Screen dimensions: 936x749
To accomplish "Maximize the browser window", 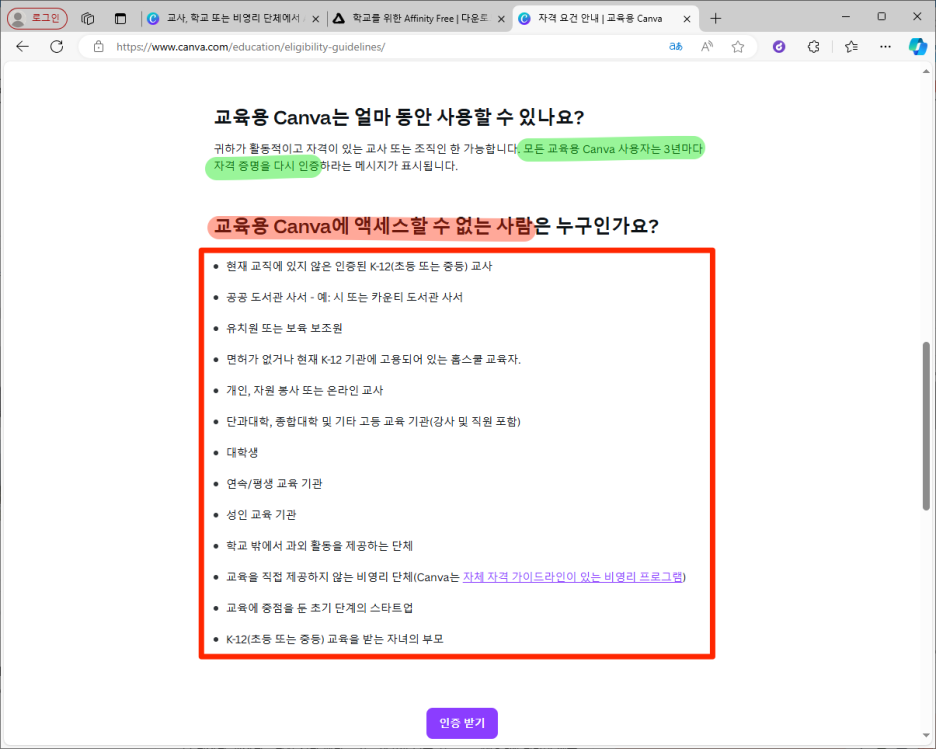I will point(882,17).
